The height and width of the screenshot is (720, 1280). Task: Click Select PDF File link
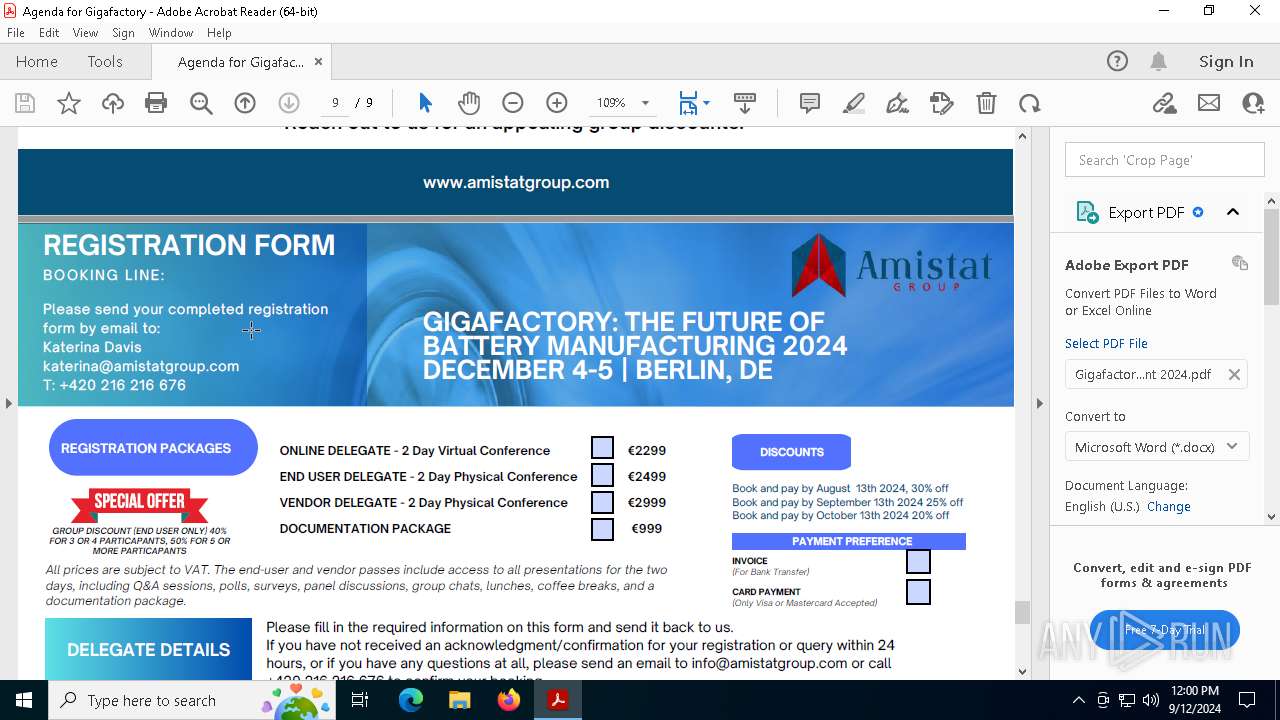point(1106,343)
